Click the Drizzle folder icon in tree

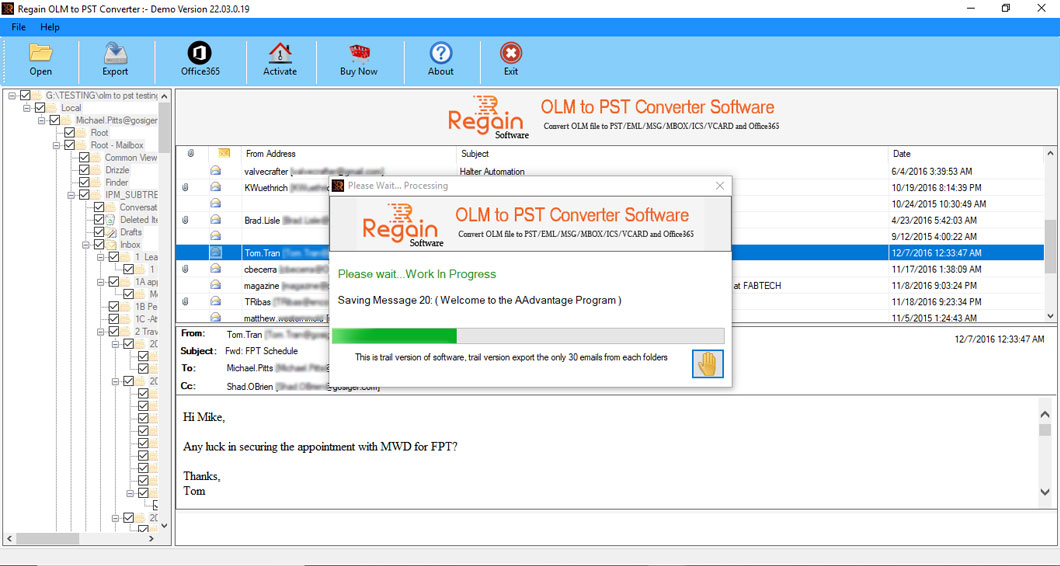point(97,170)
